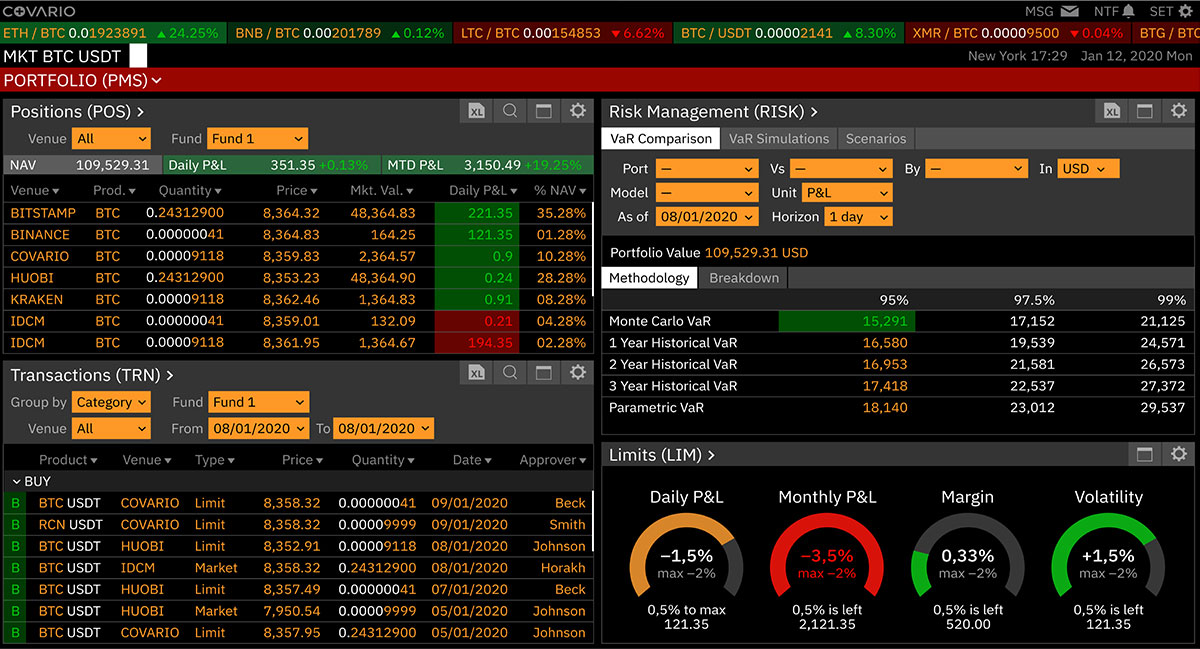Select the Methodology tab
The width and height of the screenshot is (1200, 649).
click(x=649, y=278)
